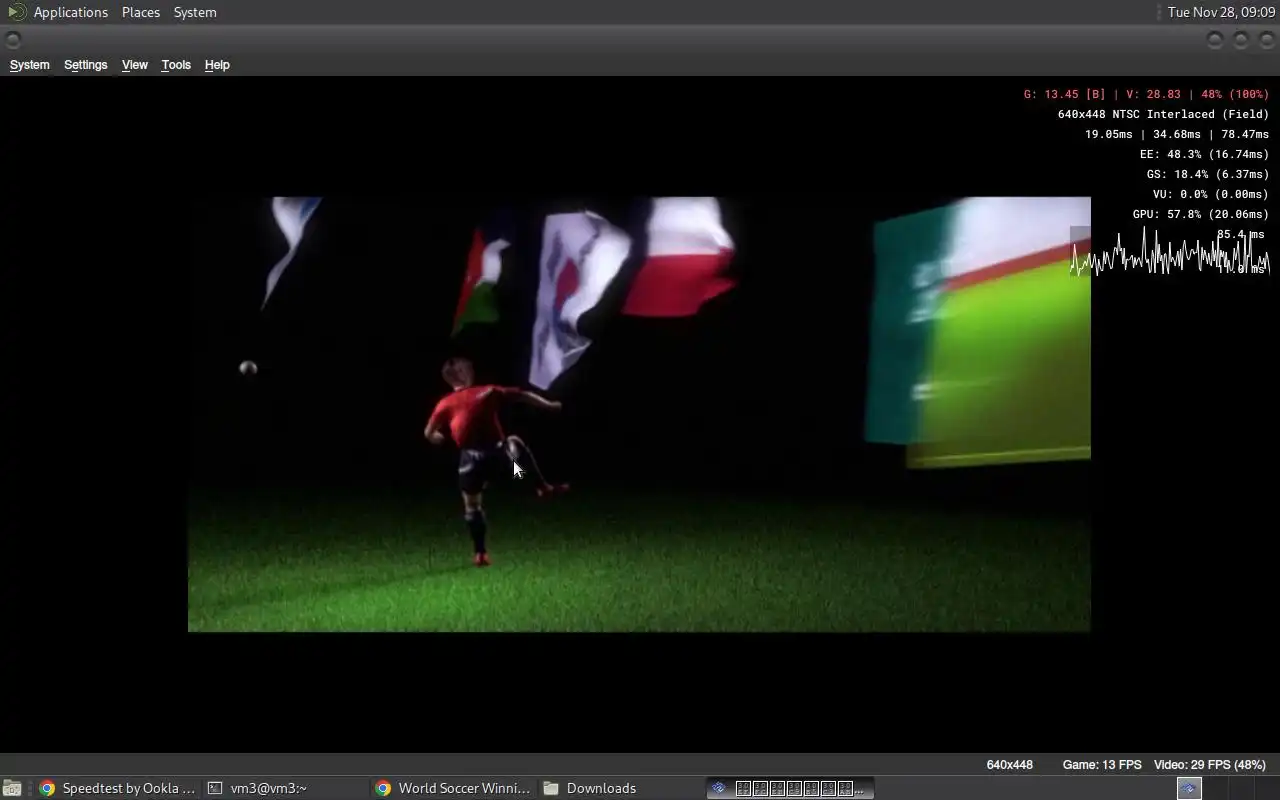Screen dimensions: 1280x800
Task: Open the Help menu
Action: click(217, 65)
